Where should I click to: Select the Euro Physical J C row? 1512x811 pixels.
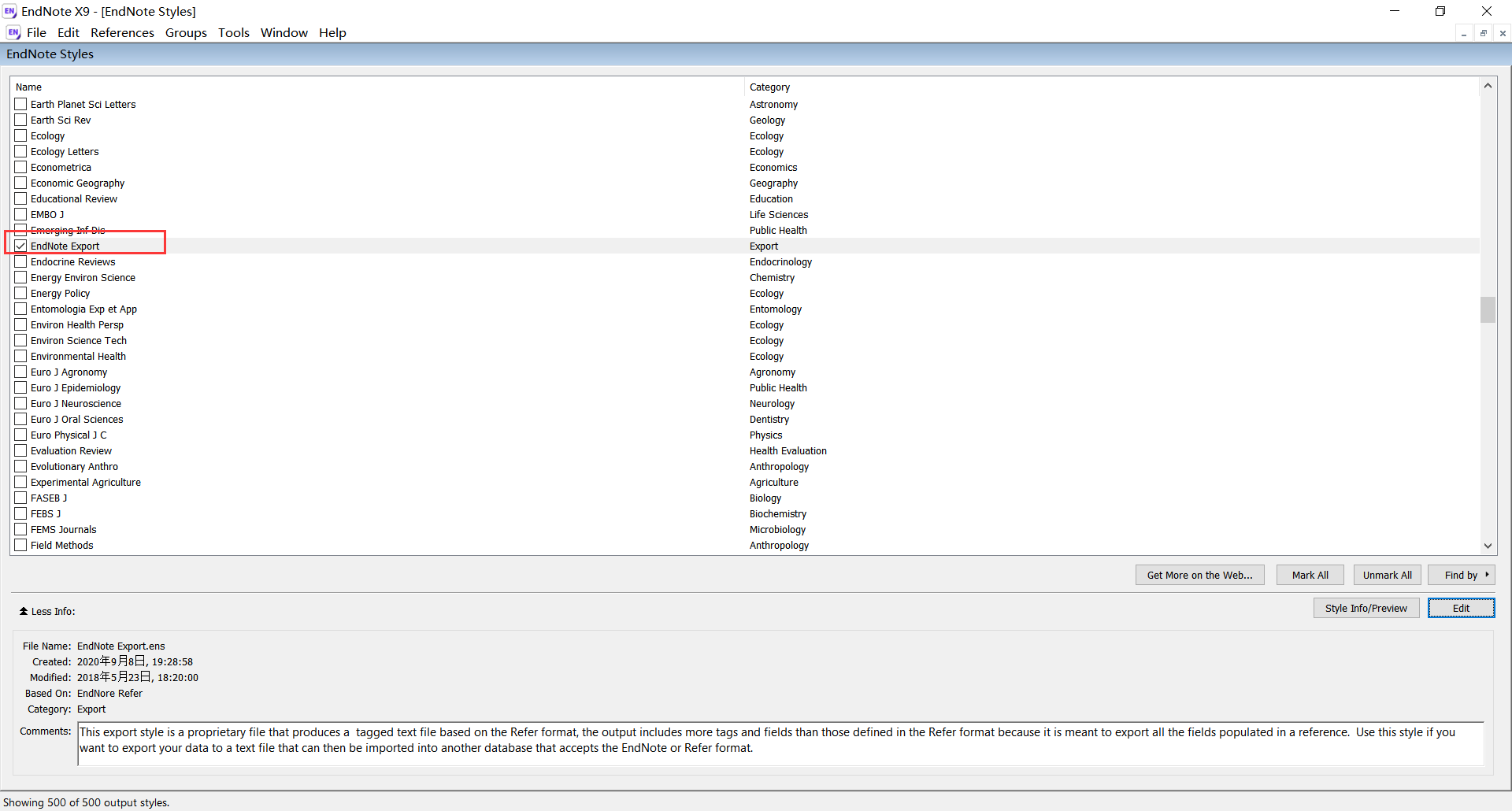(745, 435)
